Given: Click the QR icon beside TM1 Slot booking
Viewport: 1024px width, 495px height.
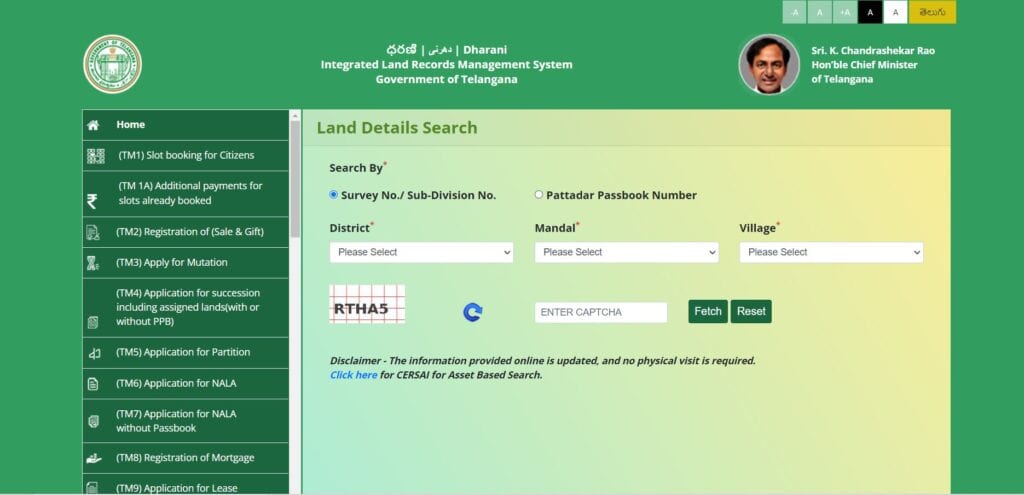Looking at the screenshot, I should (95, 155).
